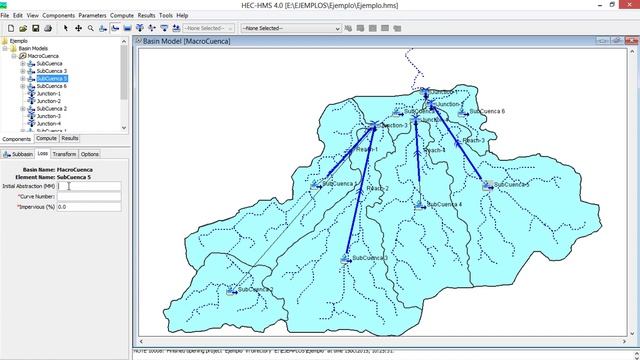Select the Junction creation tool
This screenshot has height=360, width=640.
[x=140, y=28]
